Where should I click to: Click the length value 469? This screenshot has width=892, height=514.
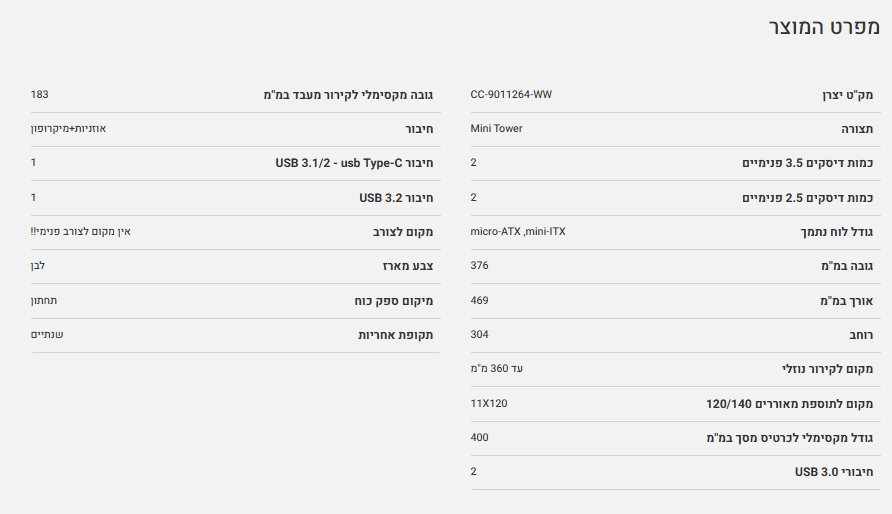[x=479, y=300]
